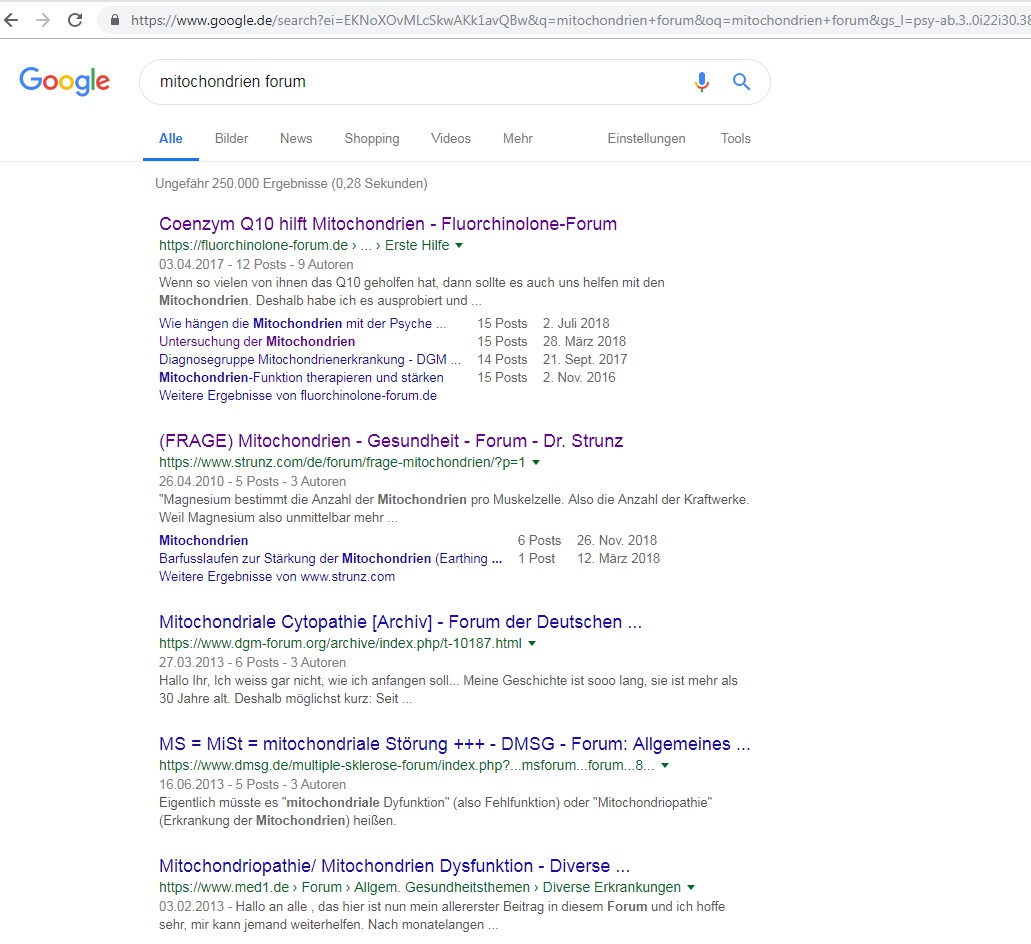This screenshot has height=944, width=1031.
Task: Open Einstellungen search settings
Action: [646, 139]
